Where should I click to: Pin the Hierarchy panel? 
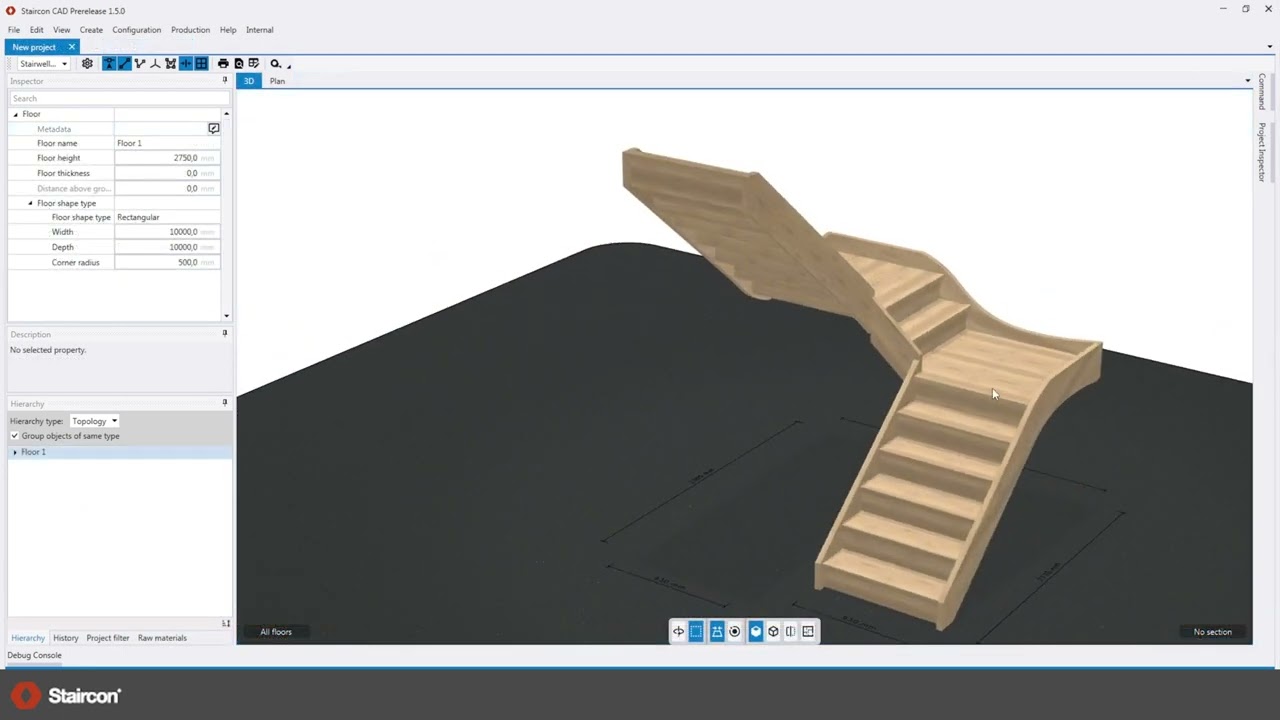point(225,403)
